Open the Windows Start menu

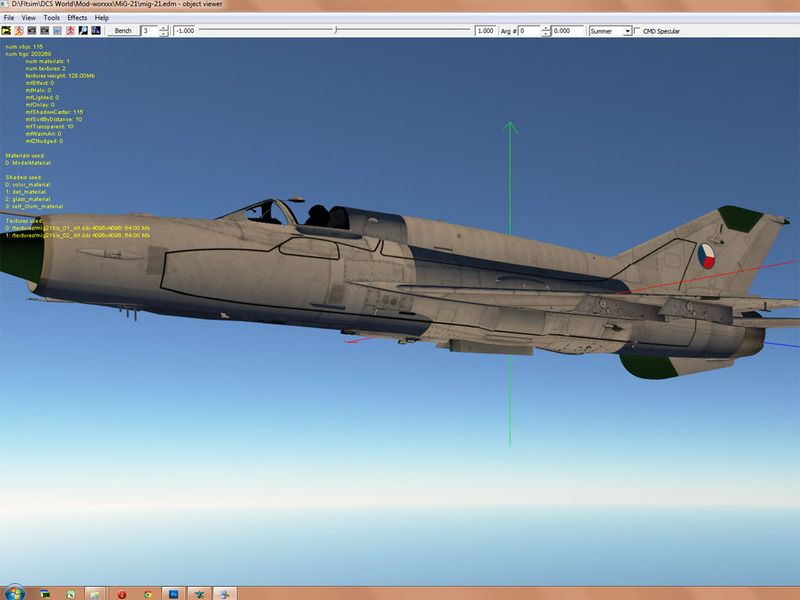click(x=14, y=593)
